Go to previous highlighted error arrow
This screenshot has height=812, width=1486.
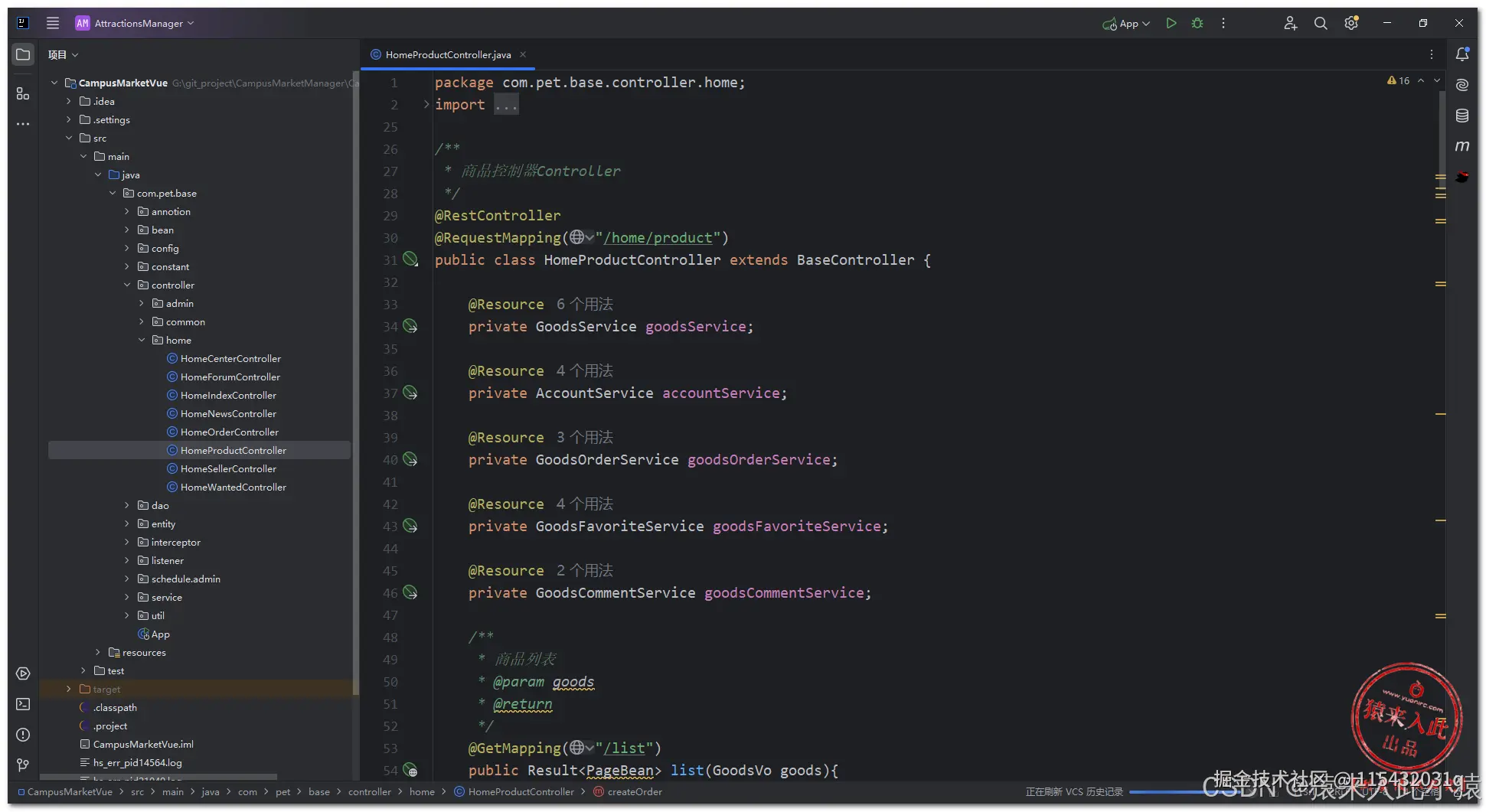(x=1421, y=80)
